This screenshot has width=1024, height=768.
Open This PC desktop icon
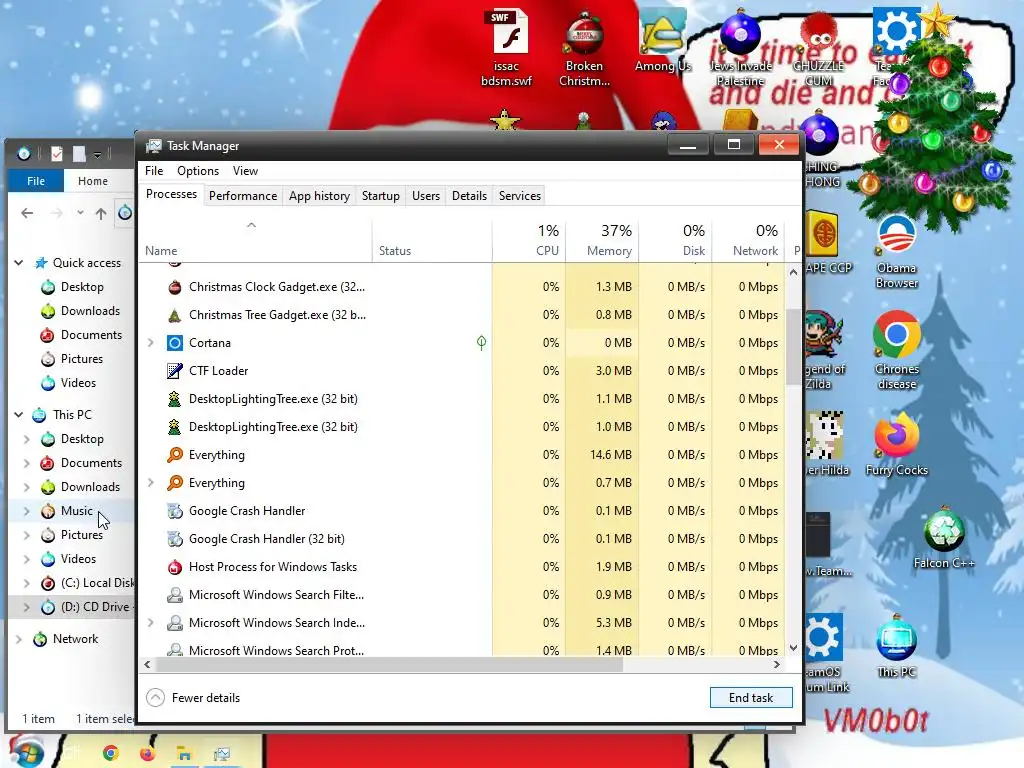point(897,647)
